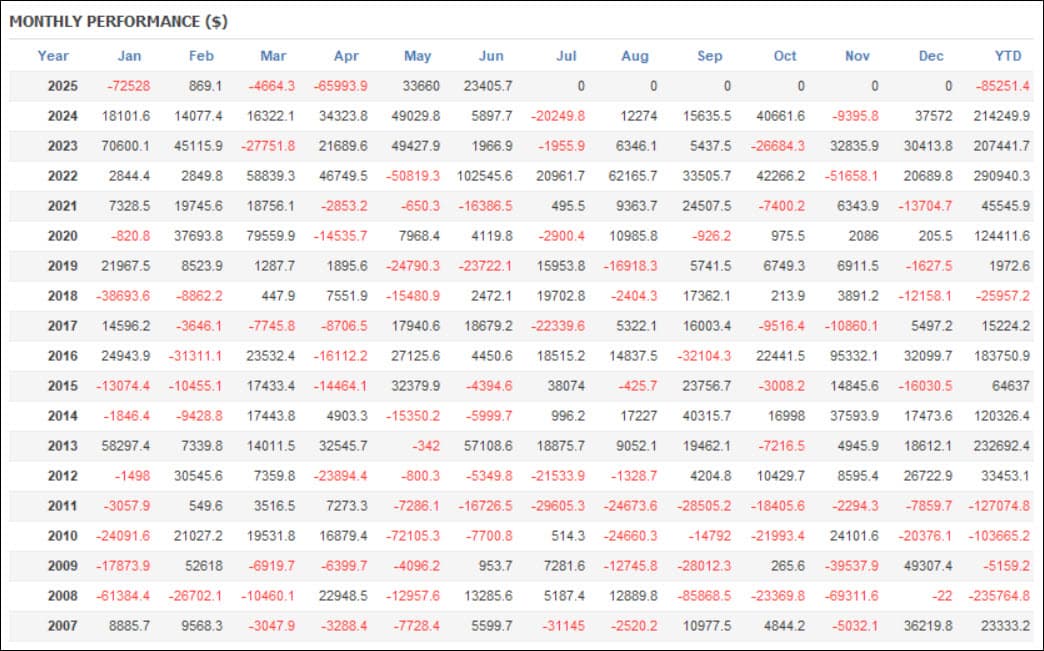Select the Jan column header
Screen dimensions: 1044x651
[129, 56]
